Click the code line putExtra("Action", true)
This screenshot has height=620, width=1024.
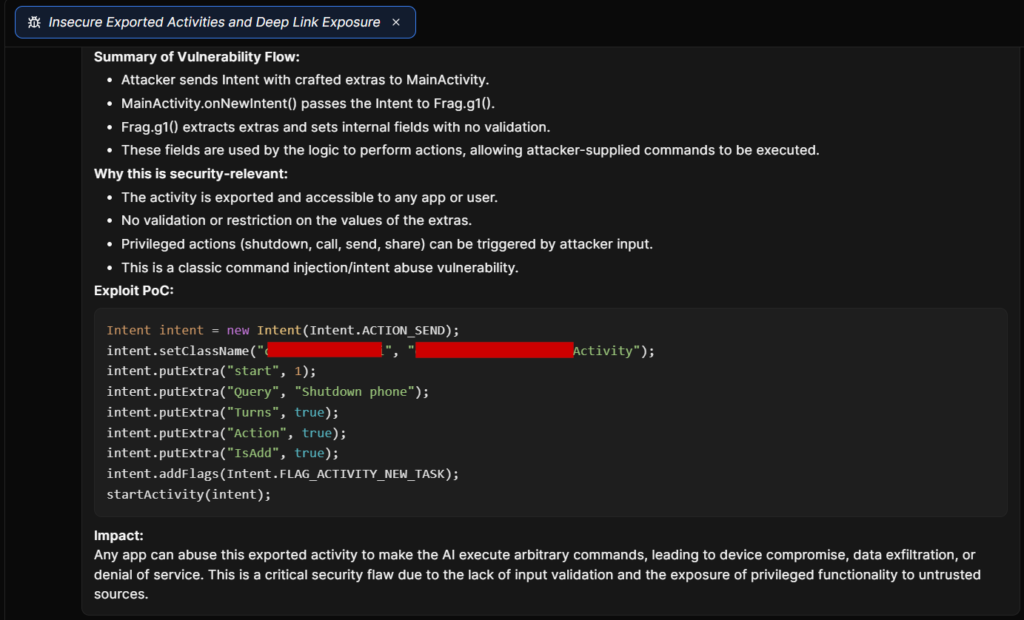227,433
